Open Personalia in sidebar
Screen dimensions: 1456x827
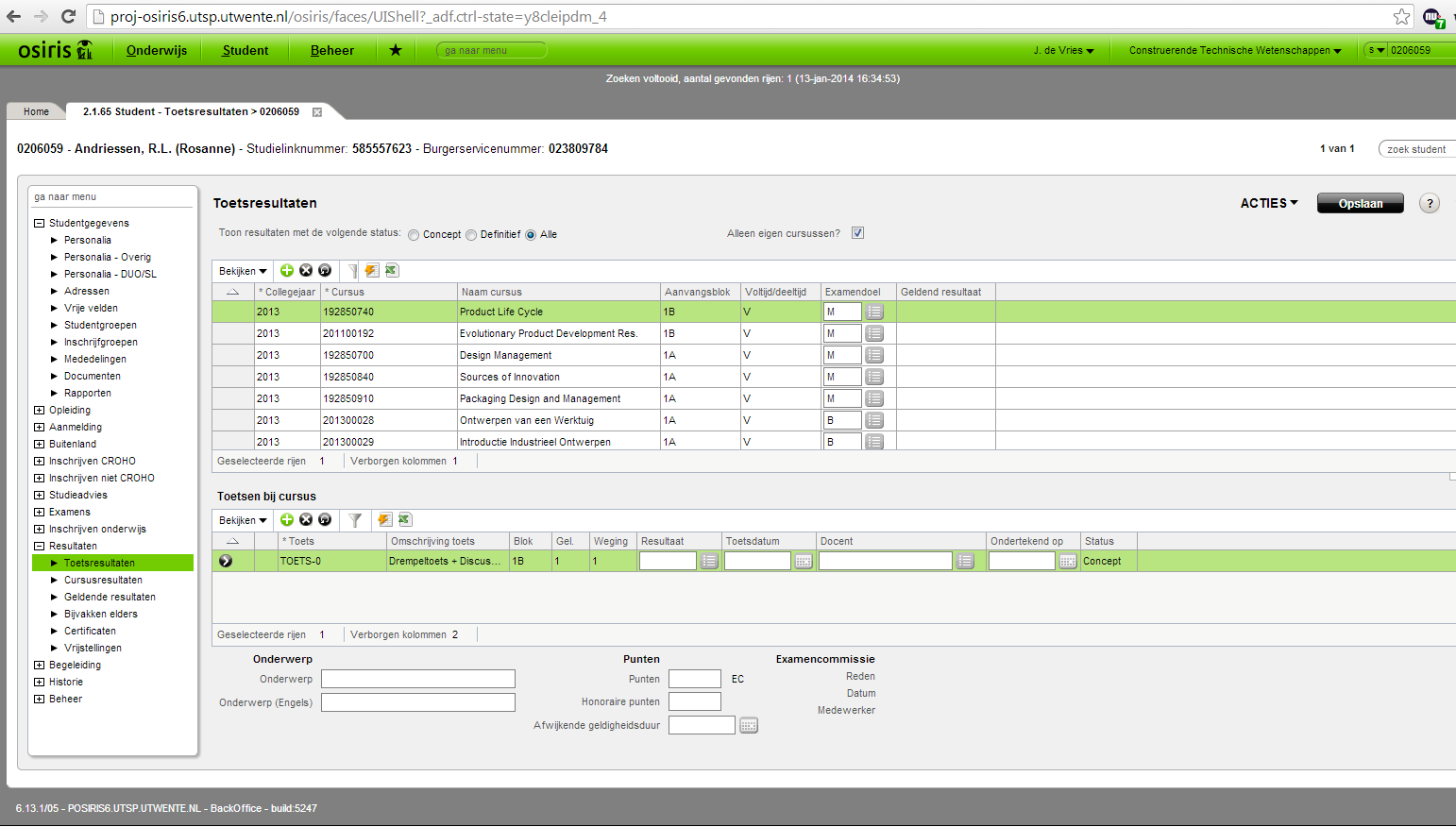88,240
